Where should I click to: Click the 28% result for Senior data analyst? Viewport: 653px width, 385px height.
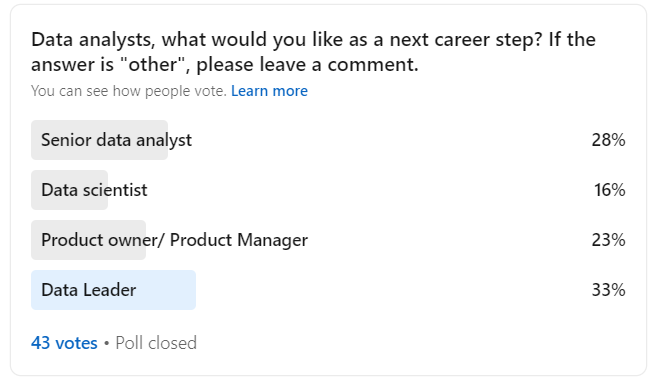tap(608, 140)
